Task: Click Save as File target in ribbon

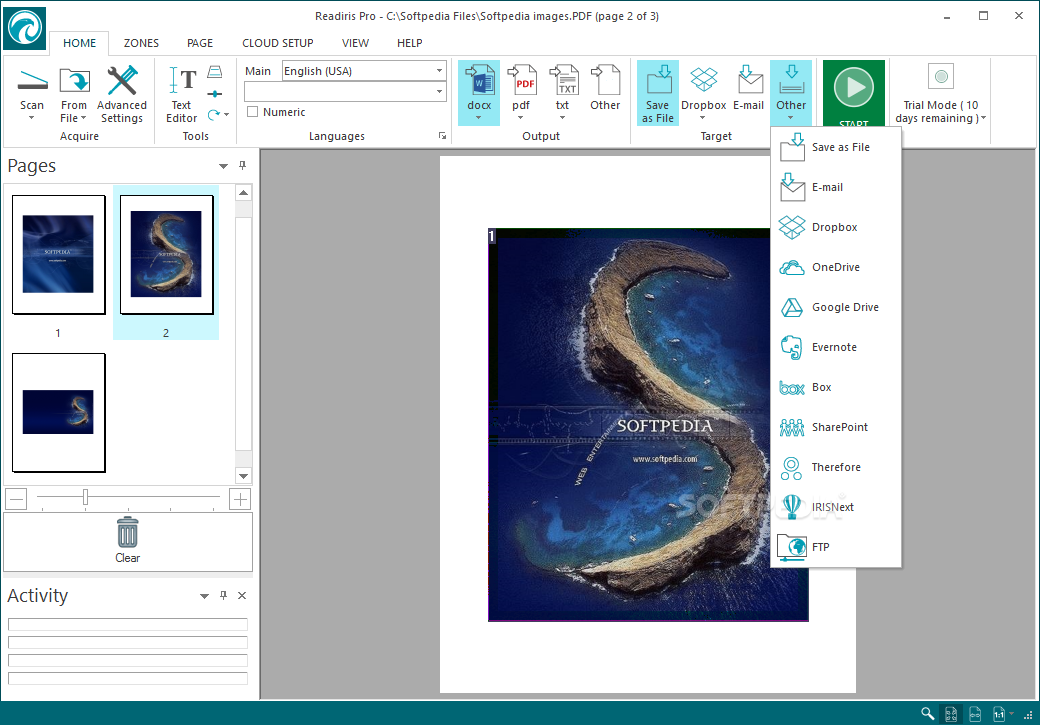Action: coord(658,93)
